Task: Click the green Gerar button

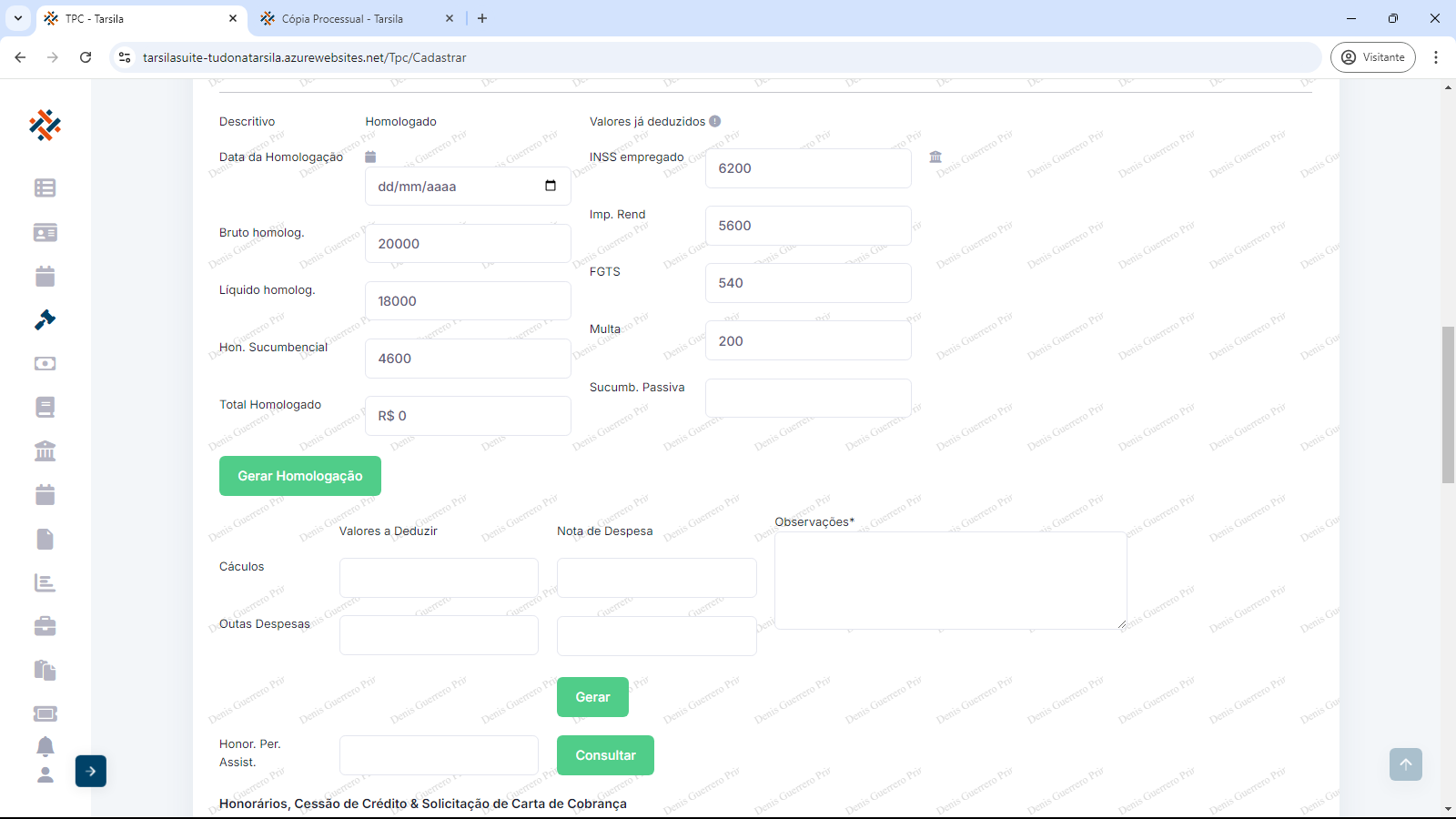Action: point(592,697)
